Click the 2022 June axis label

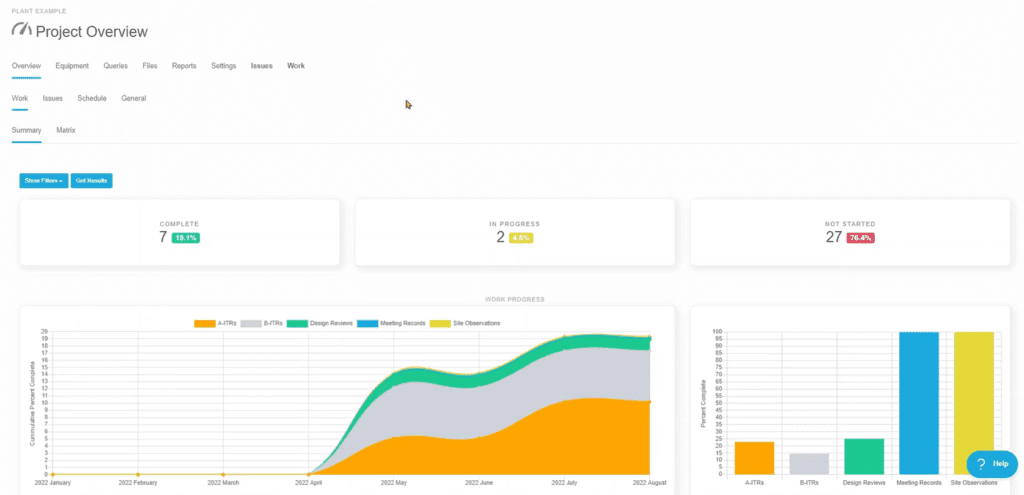point(479,483)
